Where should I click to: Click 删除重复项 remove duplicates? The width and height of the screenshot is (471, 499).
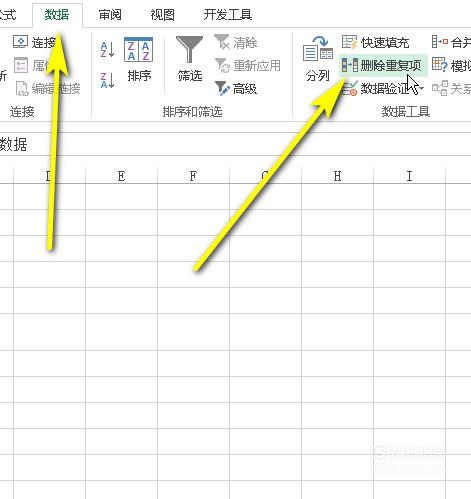click(383, 65)
